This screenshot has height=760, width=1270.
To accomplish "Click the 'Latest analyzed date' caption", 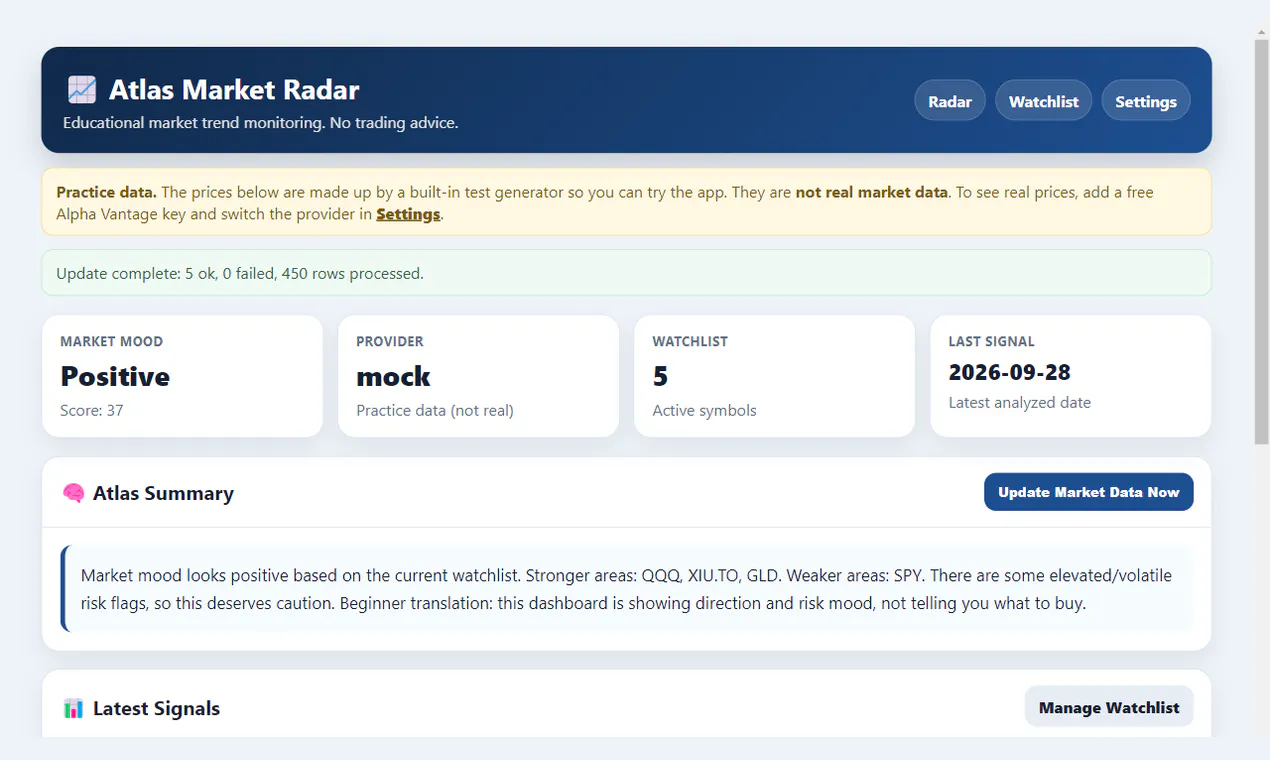I will (1019, 402).
